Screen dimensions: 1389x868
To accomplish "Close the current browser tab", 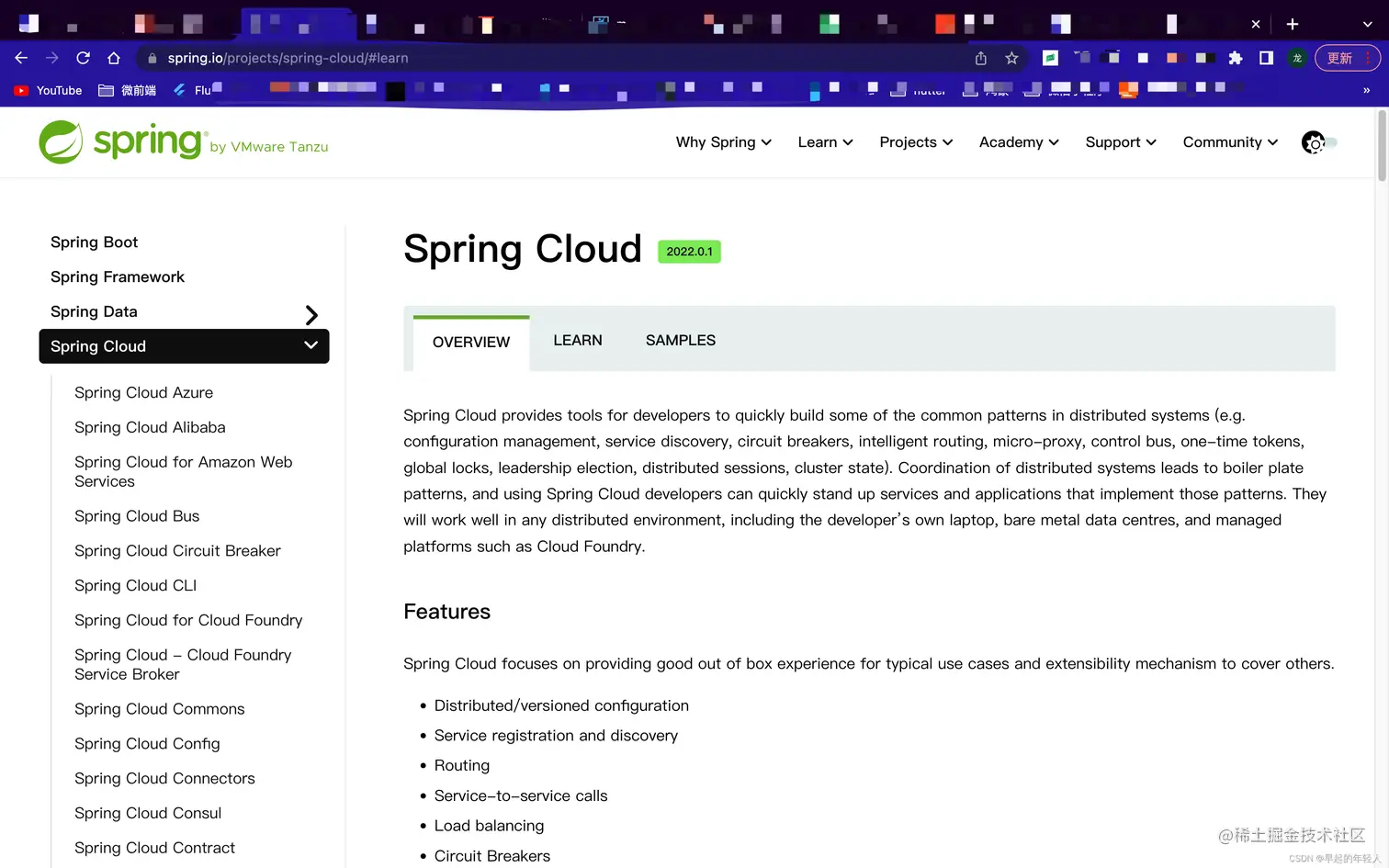I will [1256, 24].
